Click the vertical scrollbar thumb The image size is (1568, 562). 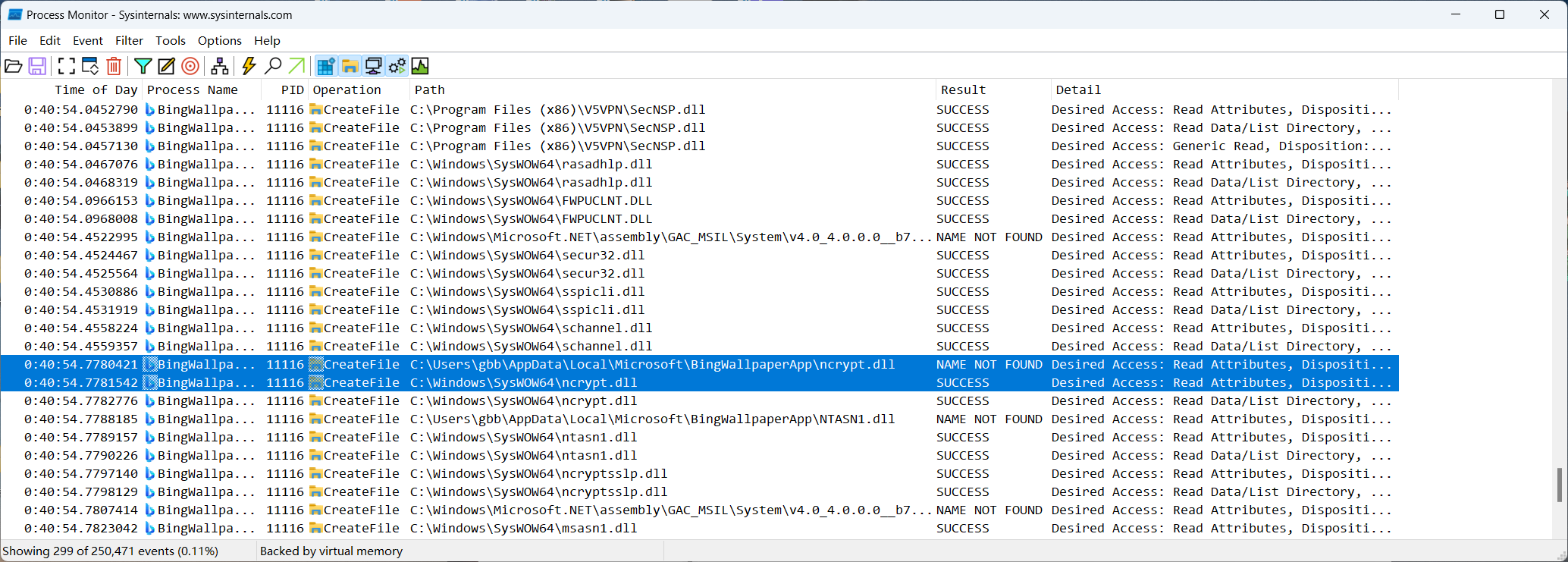click(x=1560, y=485)
